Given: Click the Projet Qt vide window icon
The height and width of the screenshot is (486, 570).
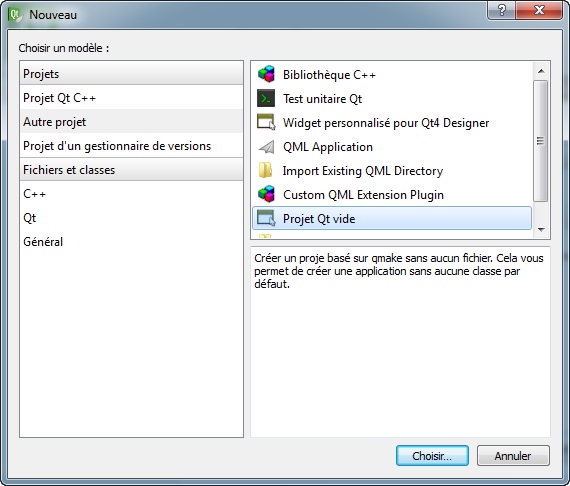Looking at the screenshot, I should [266, 218].
